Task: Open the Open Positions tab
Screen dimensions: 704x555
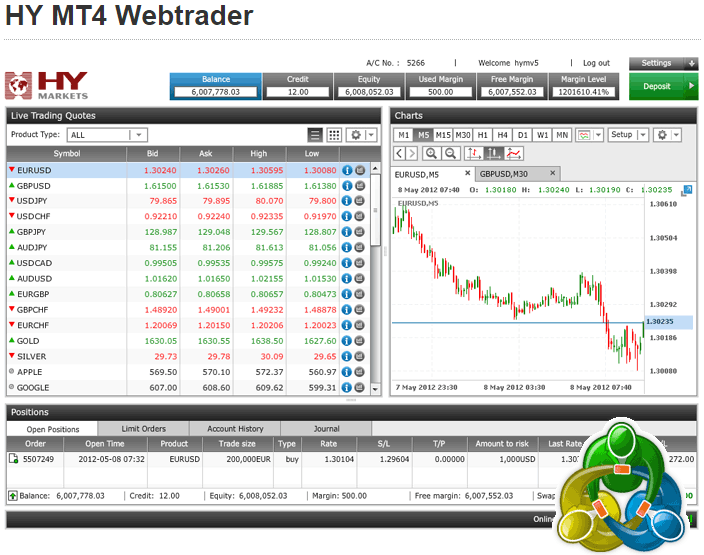Action: pyautogui.click(x=53, y=429)
